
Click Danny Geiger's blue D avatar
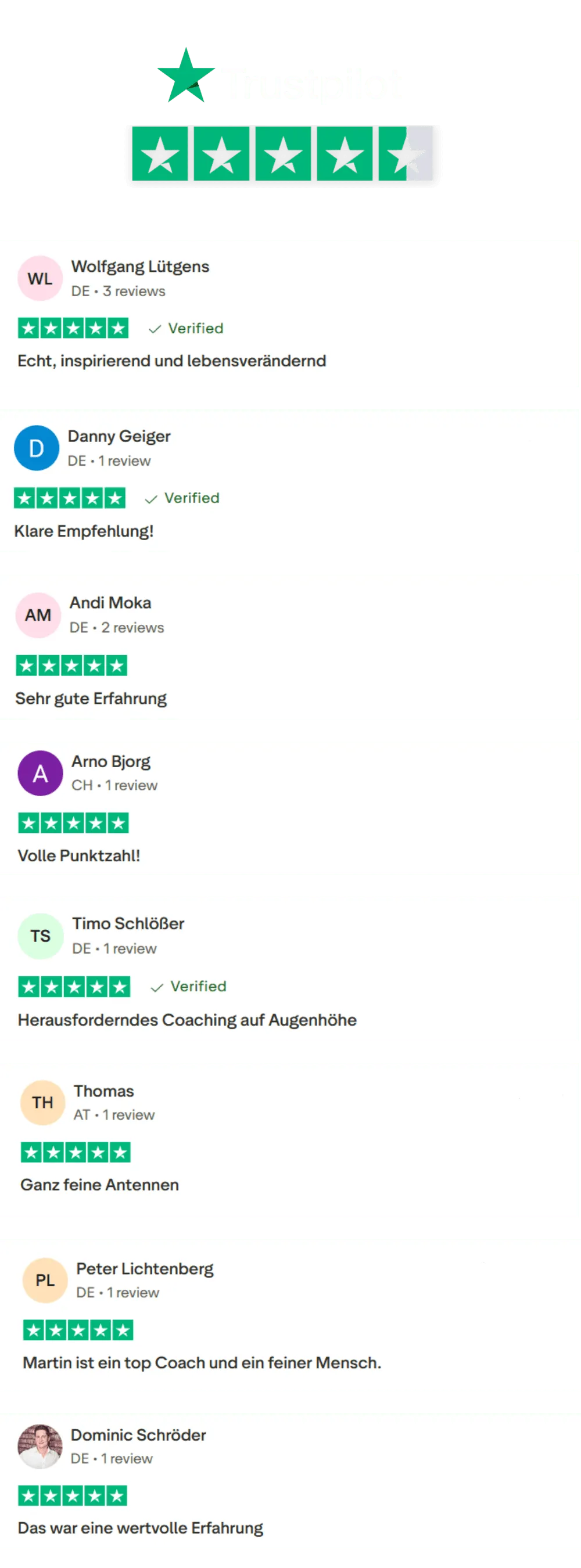coord(37,448)
